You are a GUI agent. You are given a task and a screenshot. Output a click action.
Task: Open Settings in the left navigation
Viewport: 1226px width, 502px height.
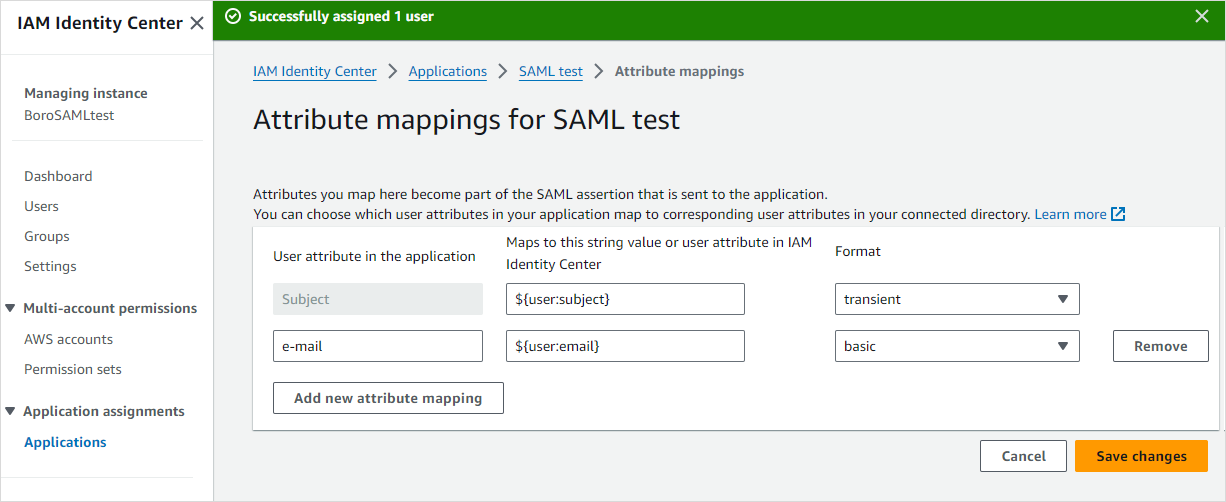[x=50, y=266]
